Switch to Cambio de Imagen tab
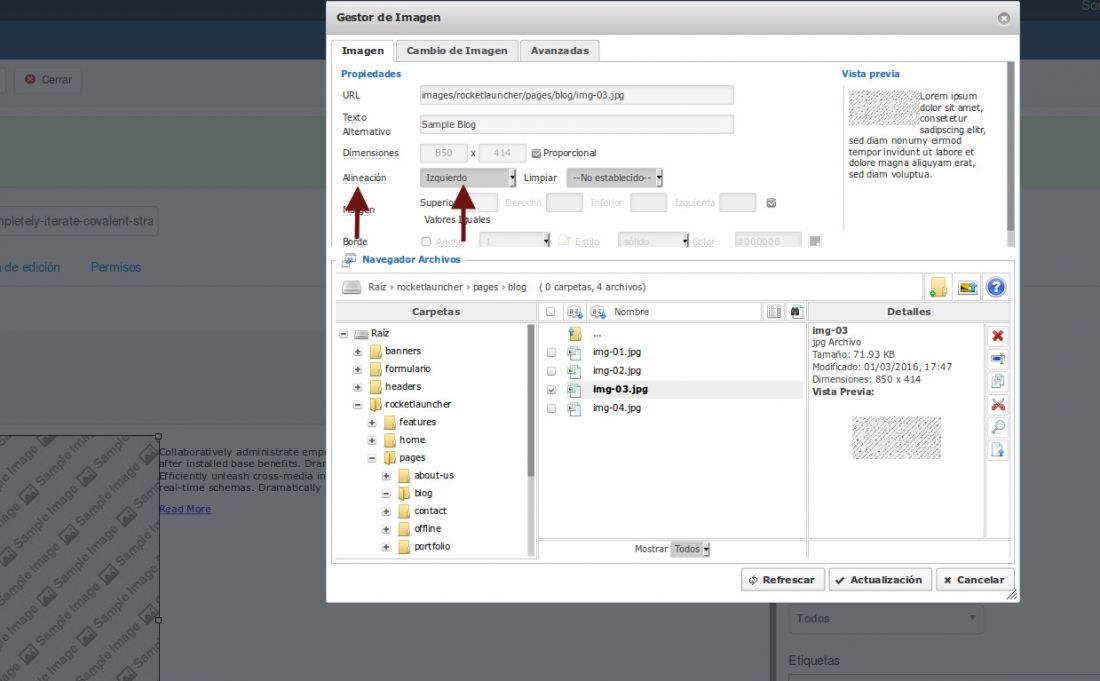Viewport: 1100px width, 681px height. [457, 50]
